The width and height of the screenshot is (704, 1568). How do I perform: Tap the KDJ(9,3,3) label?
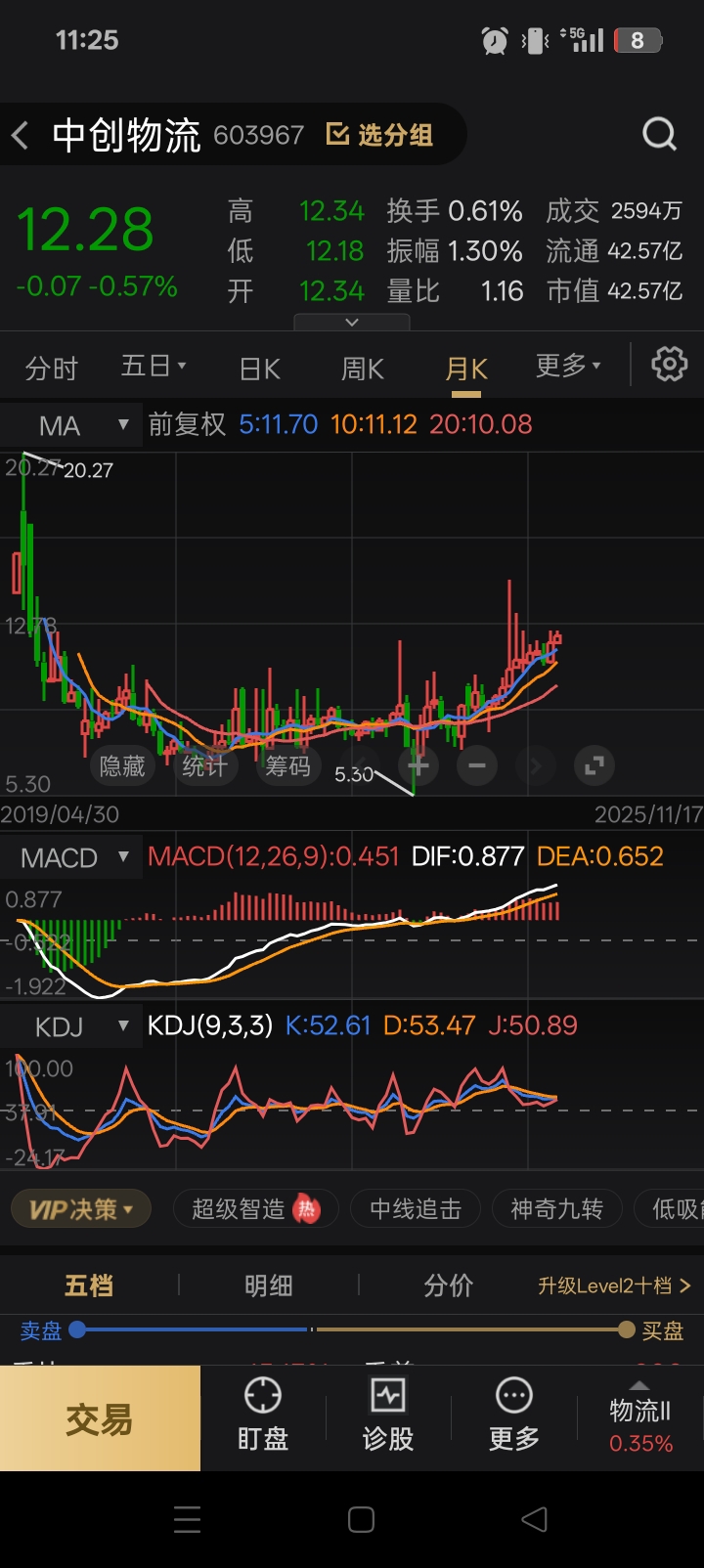pyautogui.click(x=210, y=1025)
